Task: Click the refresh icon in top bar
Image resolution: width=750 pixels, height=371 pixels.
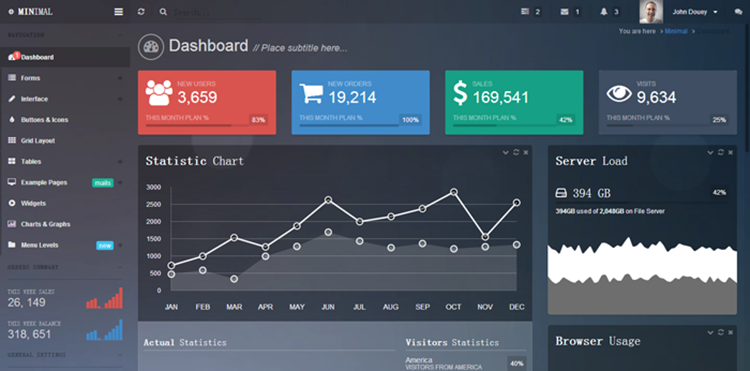Action: click(x=141, y=12)
